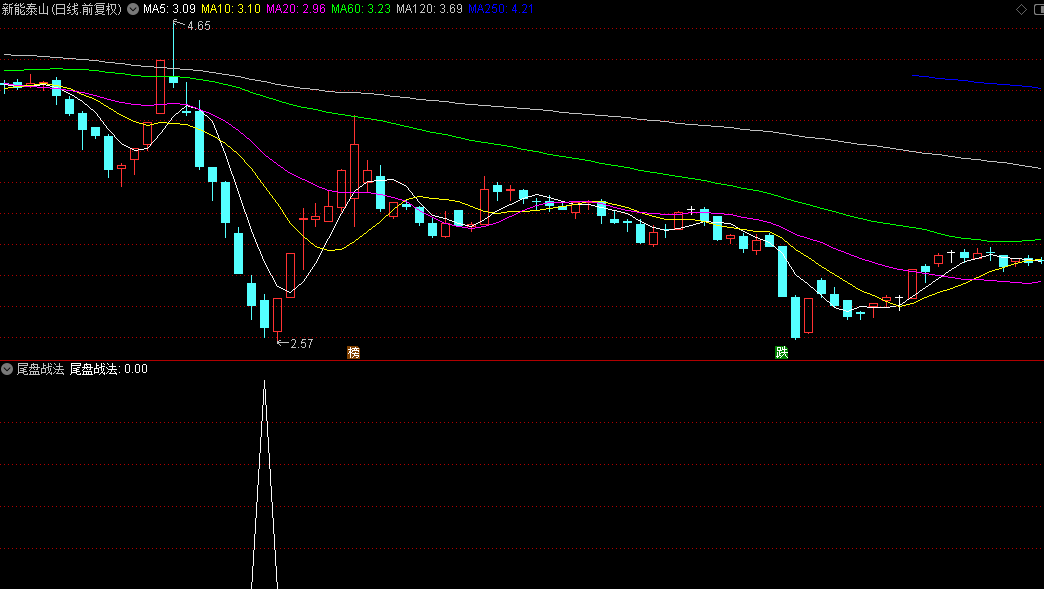Click the MA120: 3.69 label

tap(429, 9)
